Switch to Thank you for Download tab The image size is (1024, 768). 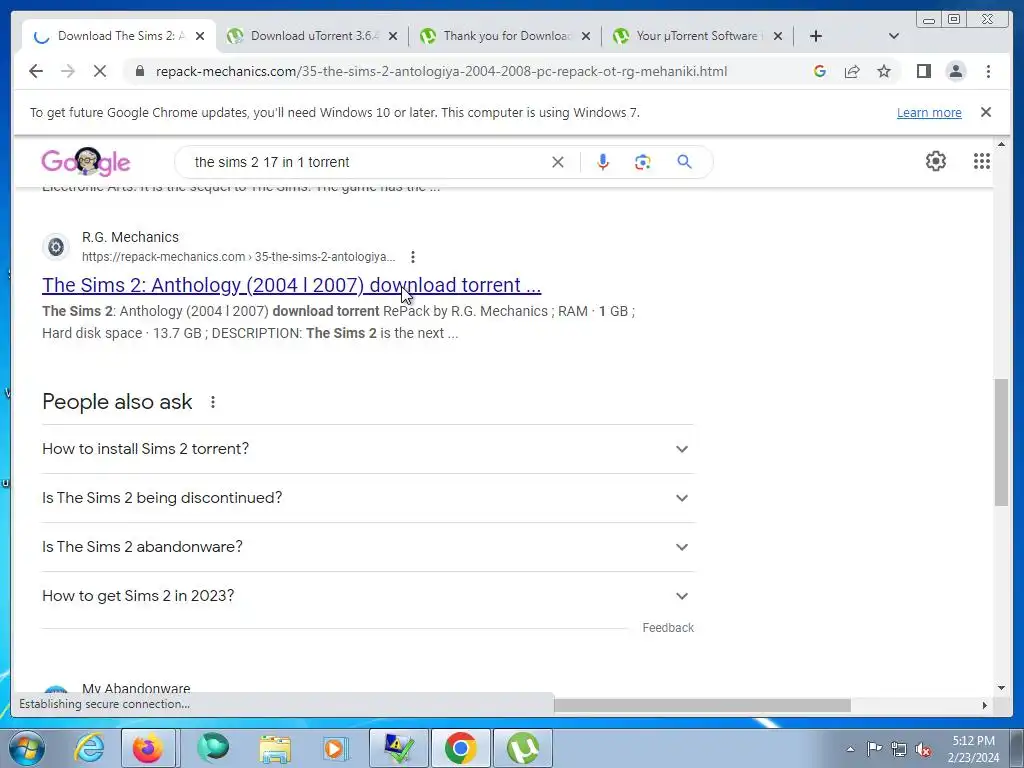tap(507, 36)
